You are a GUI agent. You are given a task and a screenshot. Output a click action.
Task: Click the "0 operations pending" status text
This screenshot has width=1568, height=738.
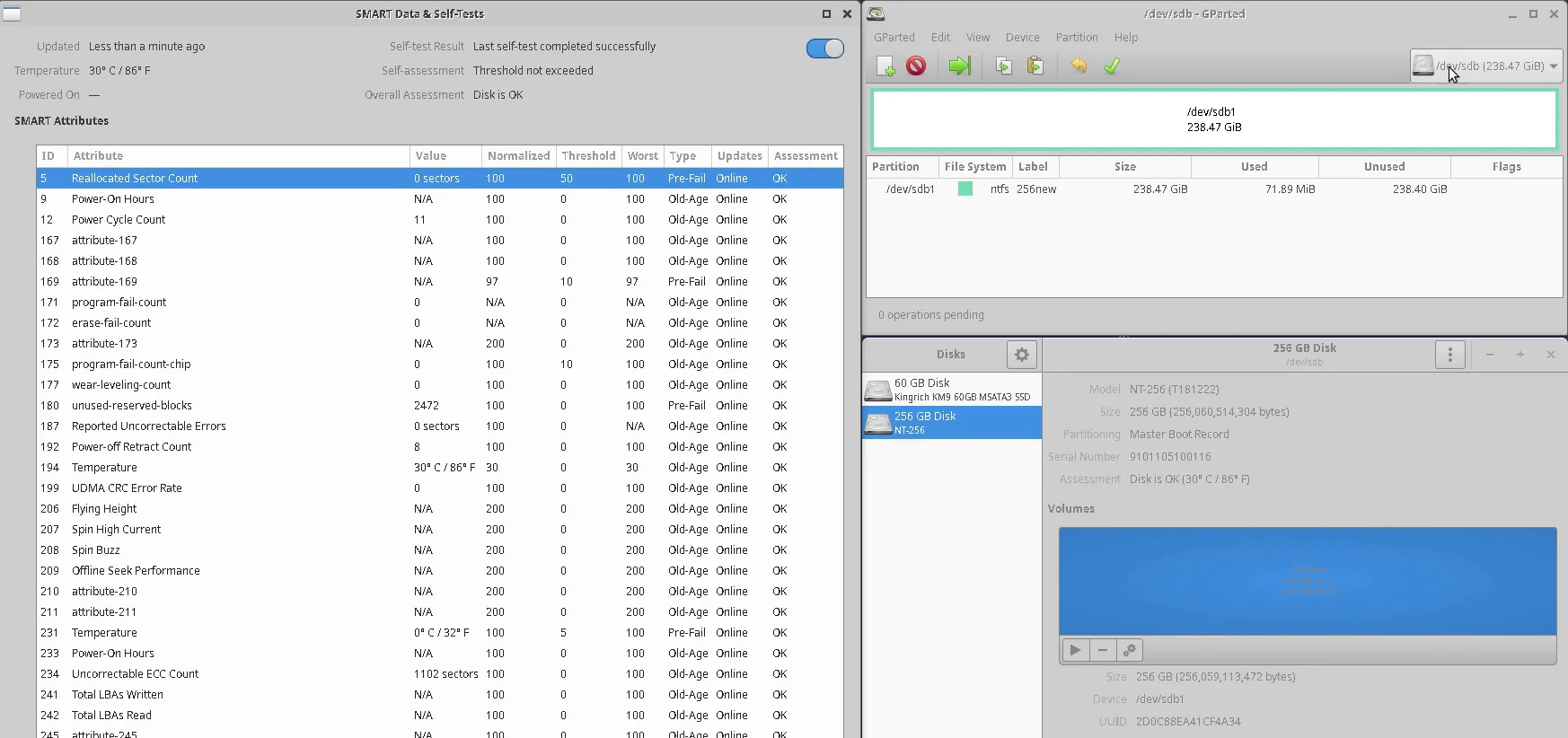[931, 315]
